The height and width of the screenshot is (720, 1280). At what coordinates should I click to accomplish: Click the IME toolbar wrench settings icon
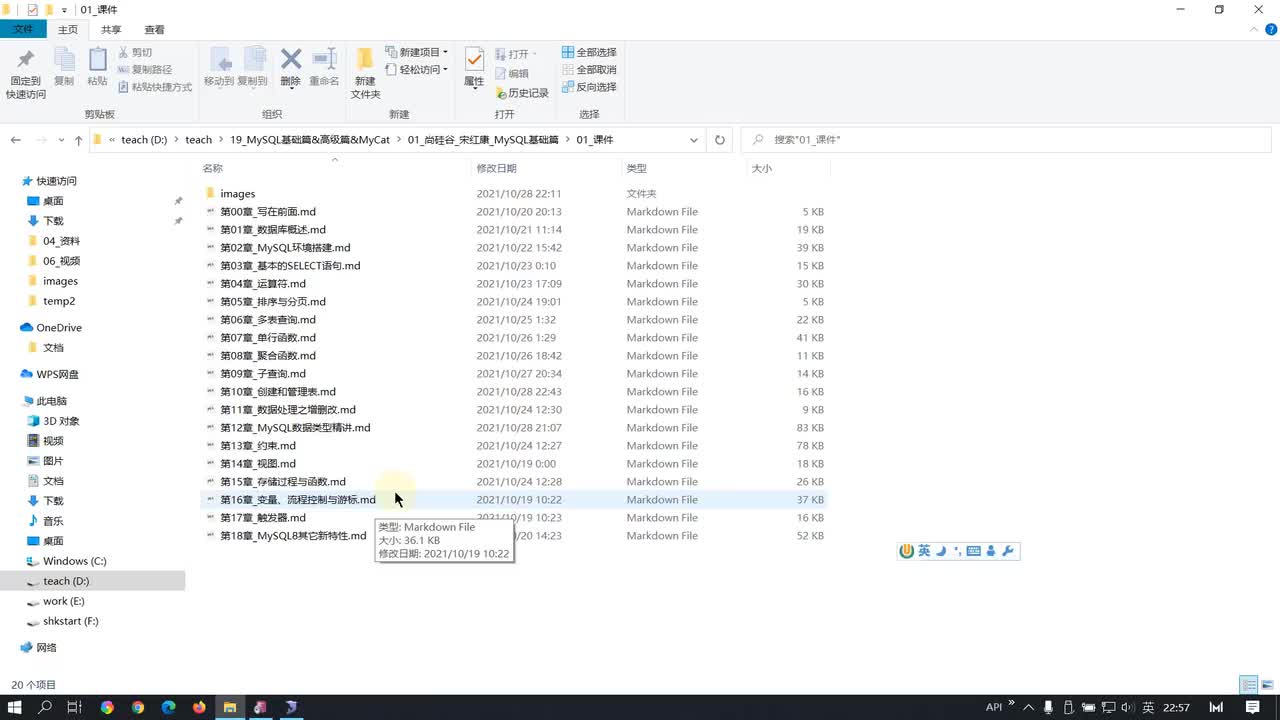pos(1007,551)
